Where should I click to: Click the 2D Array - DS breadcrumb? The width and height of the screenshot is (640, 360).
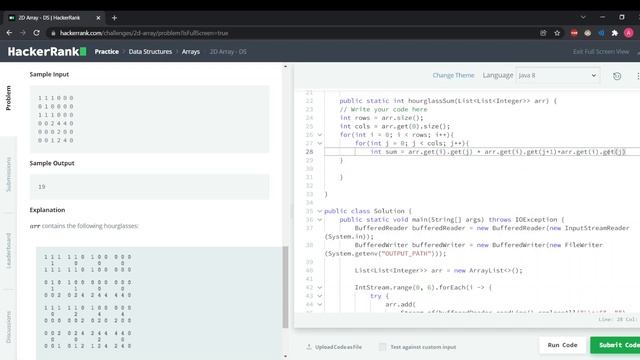tap(228, 52)
